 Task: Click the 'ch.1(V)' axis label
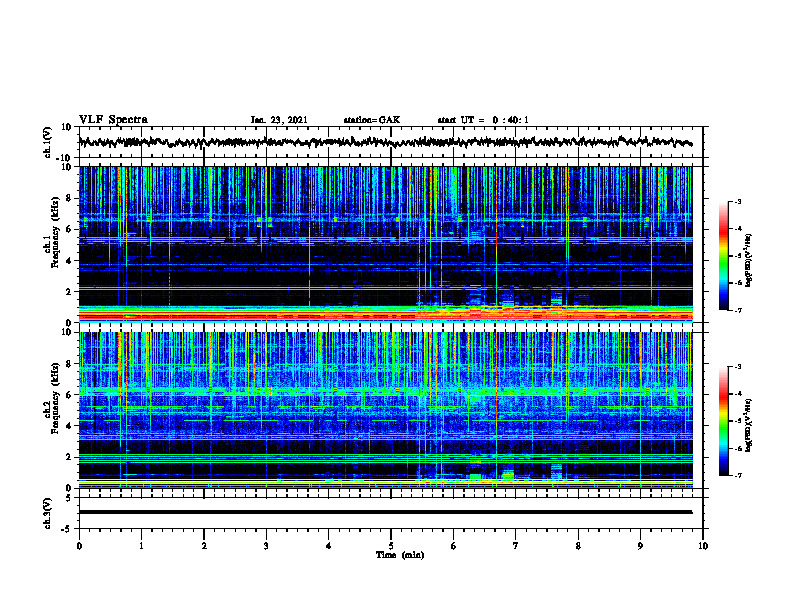tap(48, 142)
